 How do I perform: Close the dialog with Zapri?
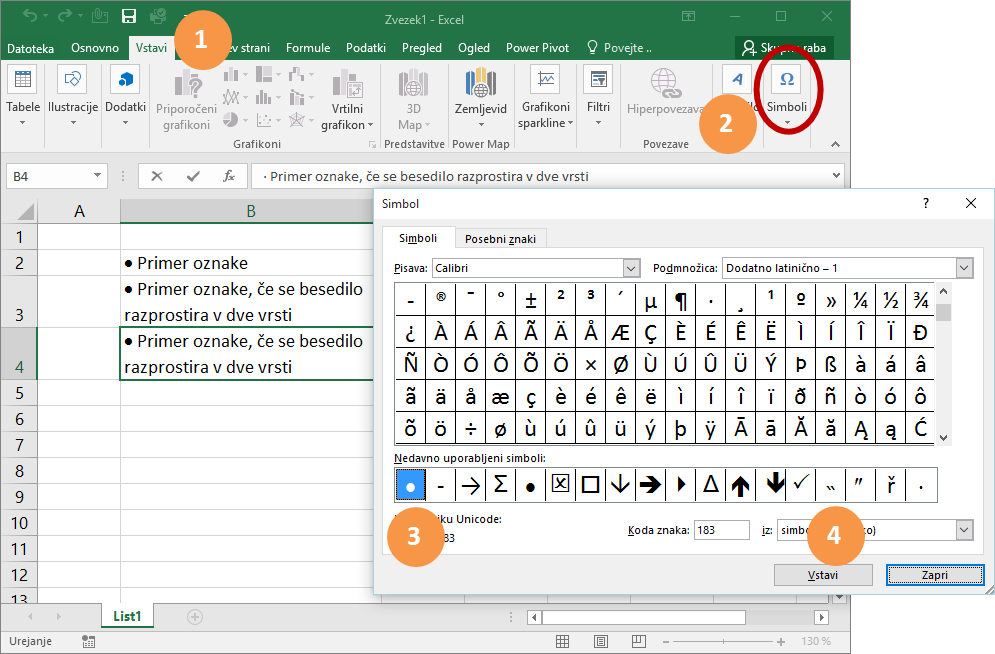934,574
